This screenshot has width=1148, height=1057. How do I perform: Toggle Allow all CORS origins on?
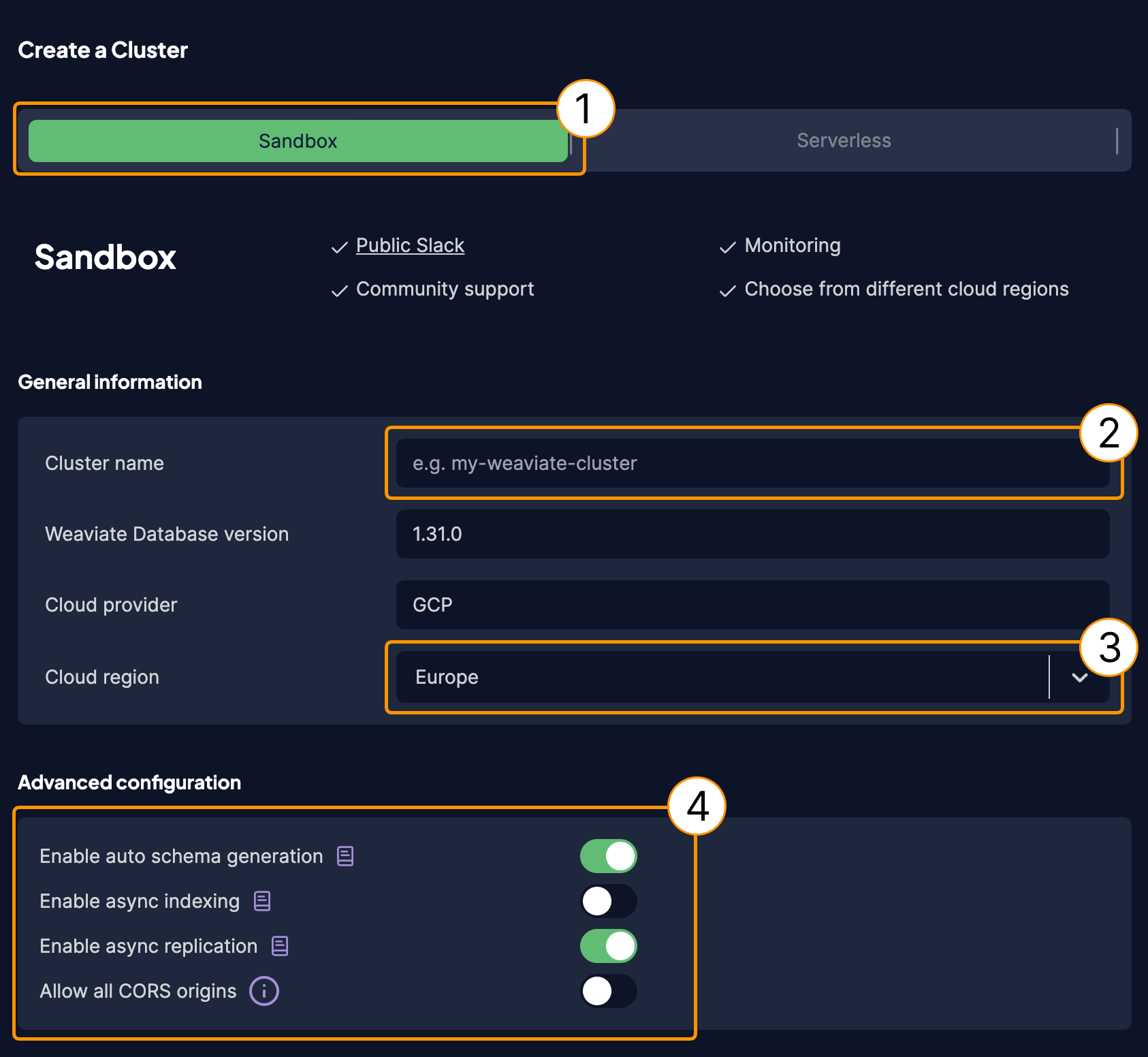pos(608,991)
